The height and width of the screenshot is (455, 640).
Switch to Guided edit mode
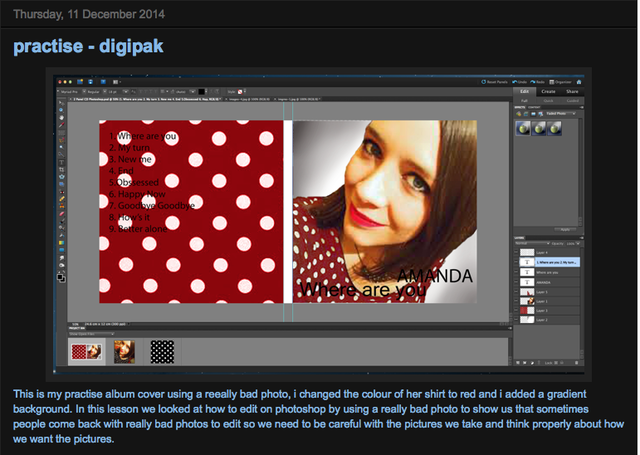573,101
